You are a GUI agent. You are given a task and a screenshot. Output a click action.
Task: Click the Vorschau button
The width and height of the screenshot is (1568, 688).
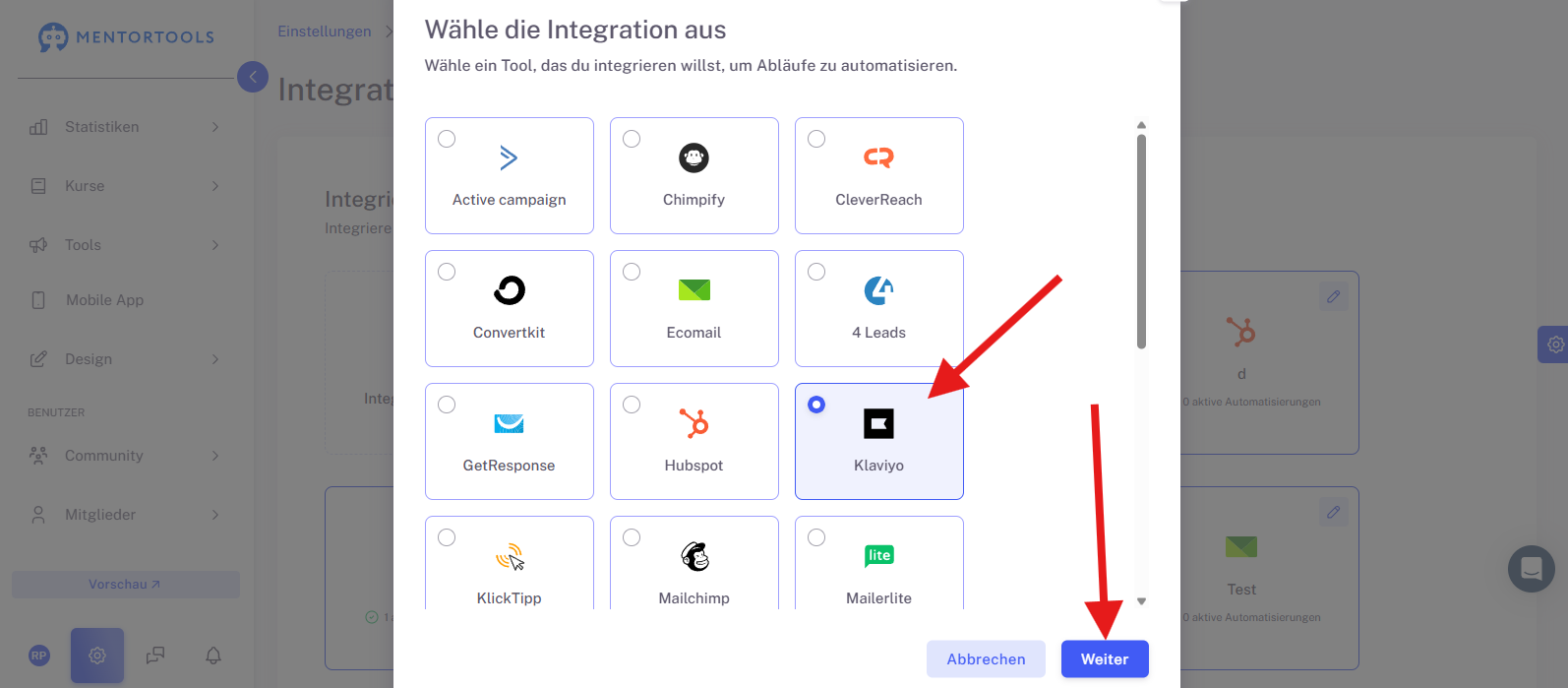[x=126, y=585]
